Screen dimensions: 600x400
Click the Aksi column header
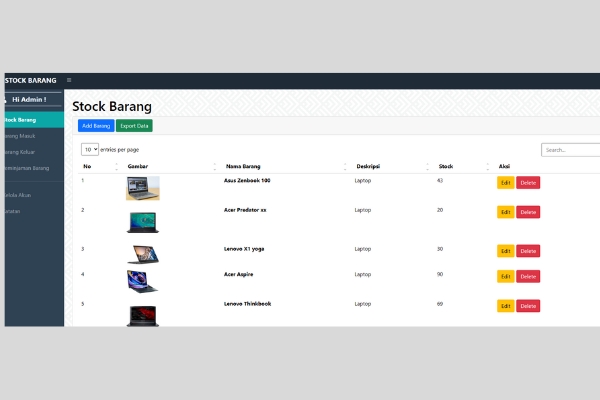click(504, 166)
